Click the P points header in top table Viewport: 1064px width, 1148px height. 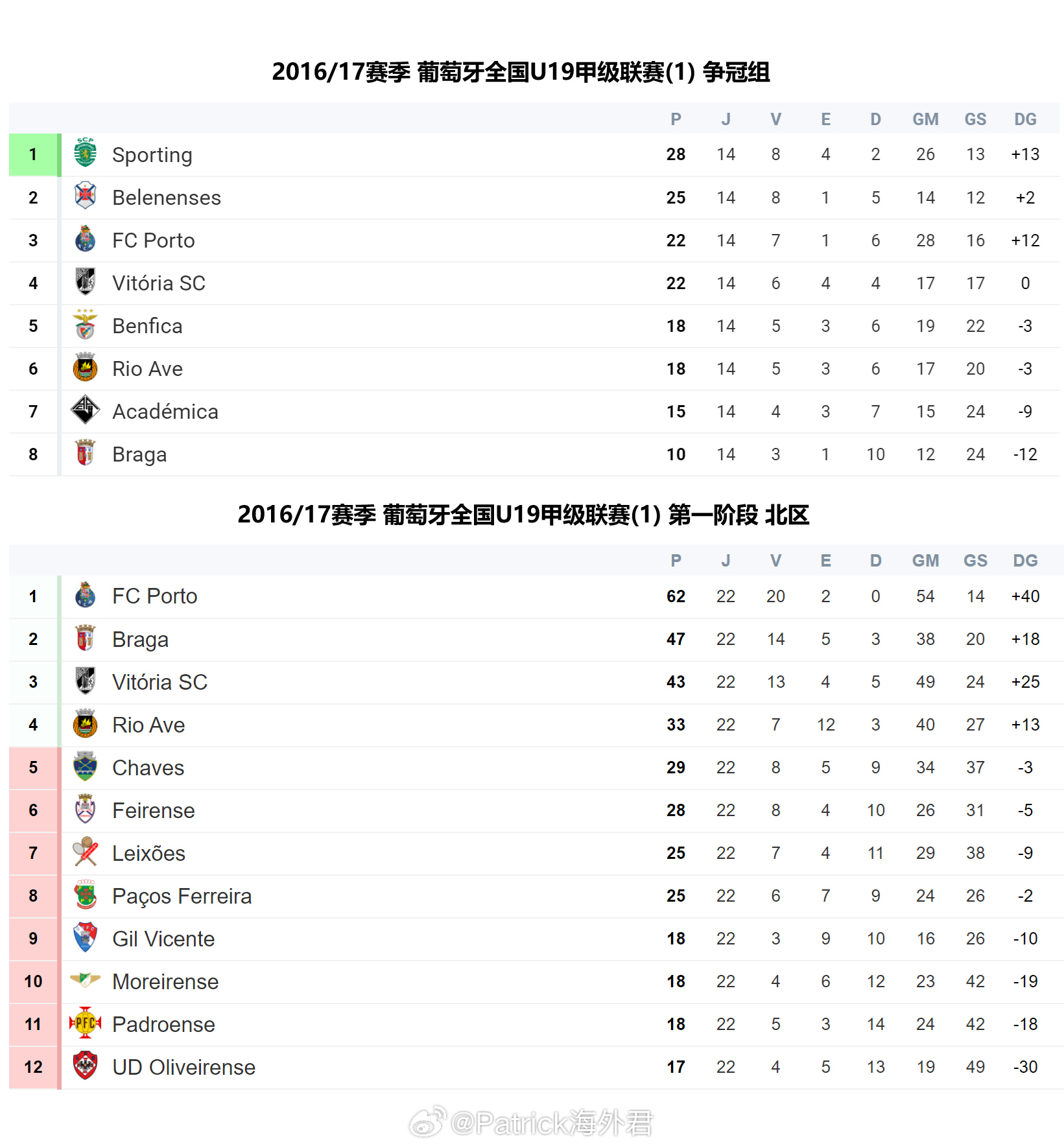[x=676, y=119]
